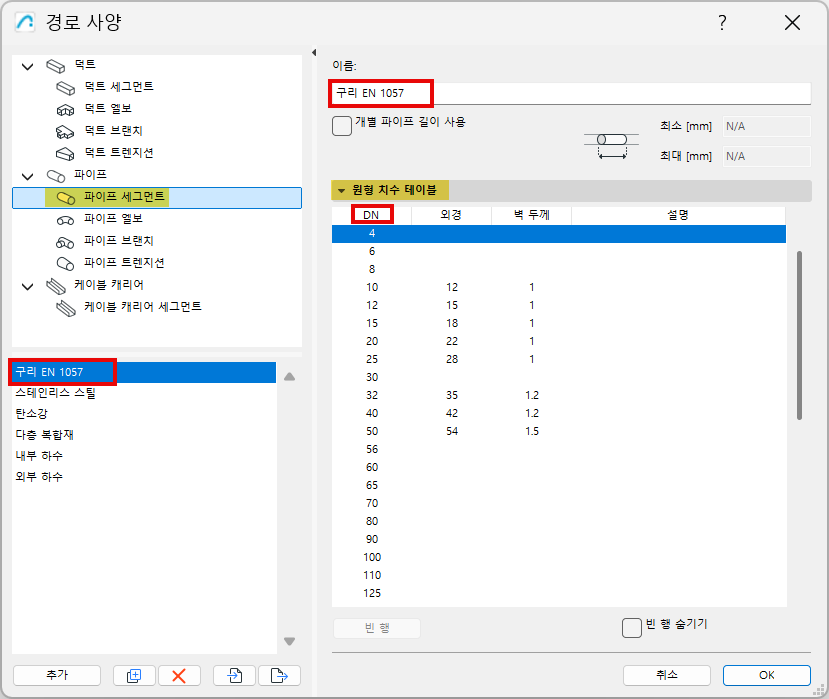Click the Archicad logo in title bar

pyautogui.click(x=25, y=22)
